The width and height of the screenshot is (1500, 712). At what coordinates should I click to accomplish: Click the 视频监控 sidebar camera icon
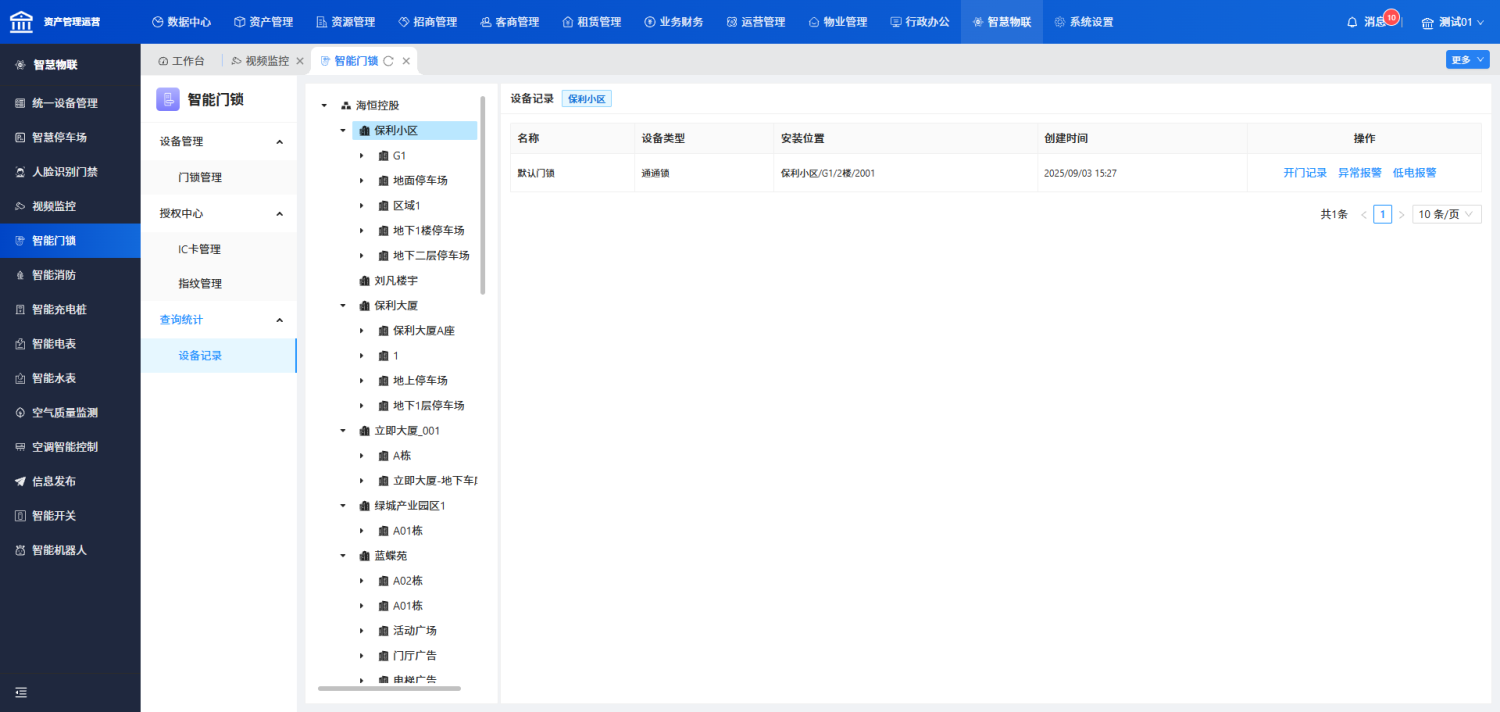point(20,206)
